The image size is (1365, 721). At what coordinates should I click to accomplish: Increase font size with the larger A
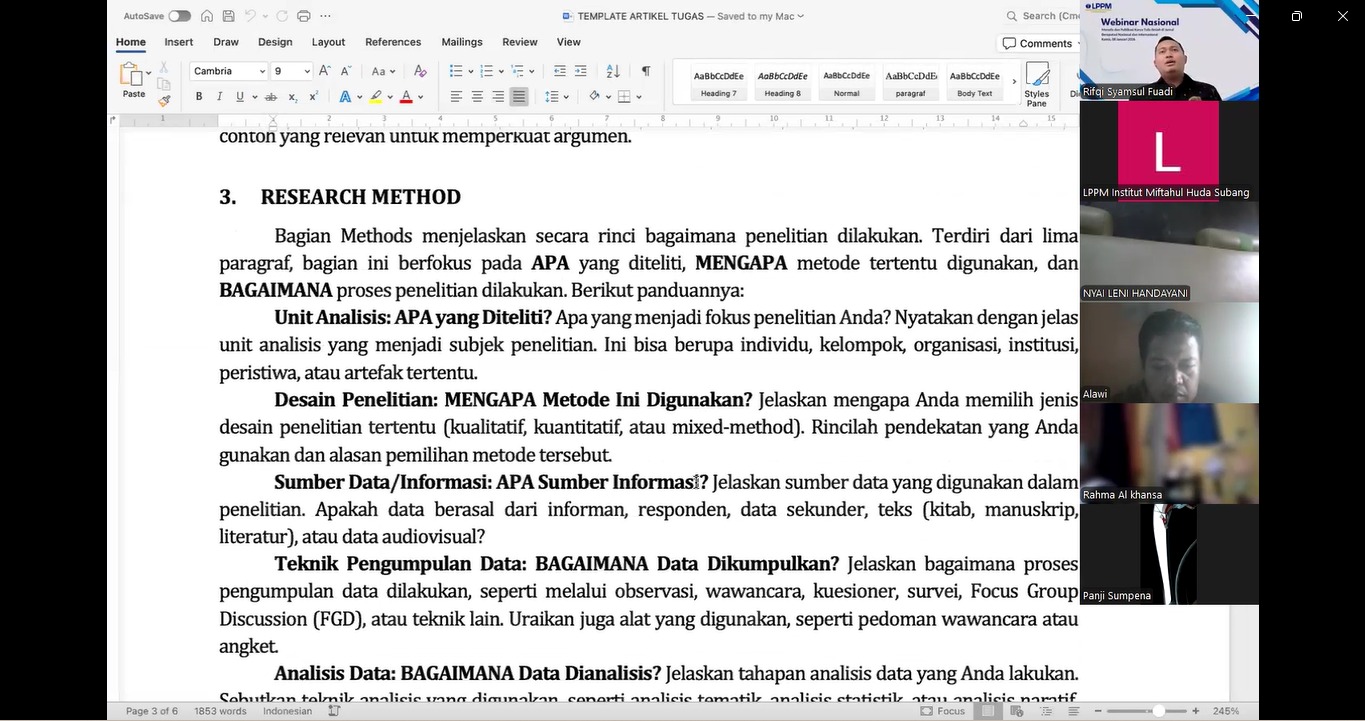pos(325,71)
